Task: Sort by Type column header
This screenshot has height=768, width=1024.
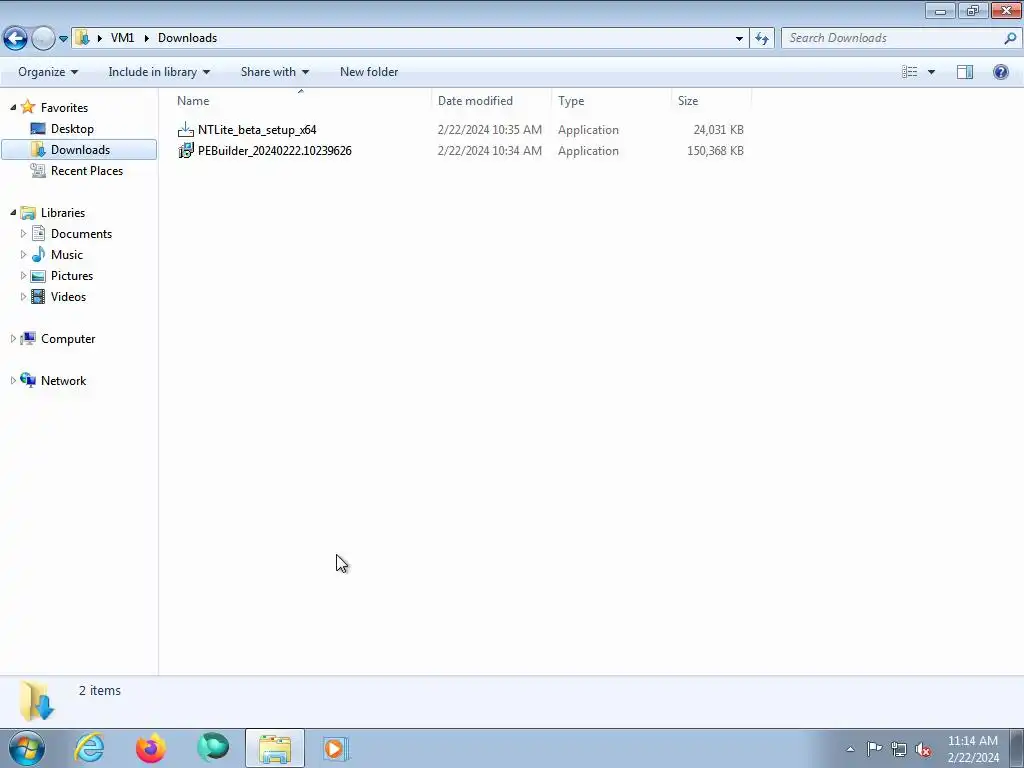Action: (x=611, y=101)
